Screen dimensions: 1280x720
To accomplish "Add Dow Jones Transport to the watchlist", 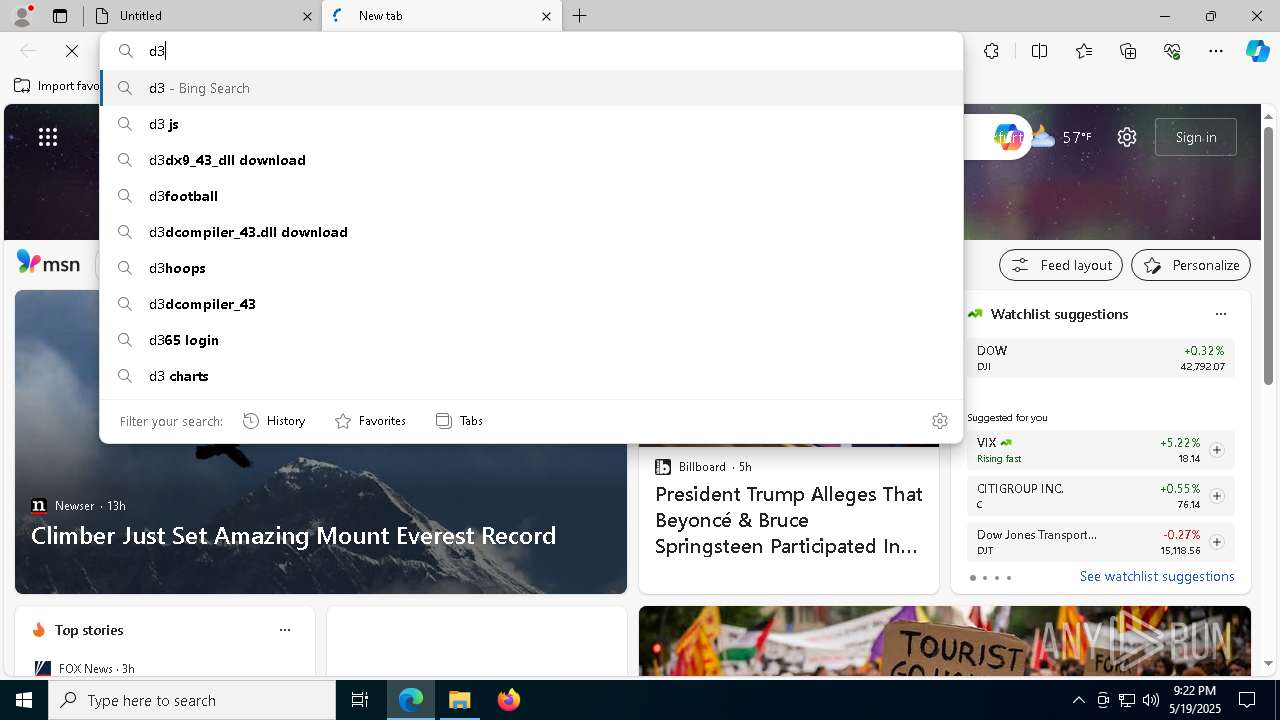I will tap(1216, 542).
